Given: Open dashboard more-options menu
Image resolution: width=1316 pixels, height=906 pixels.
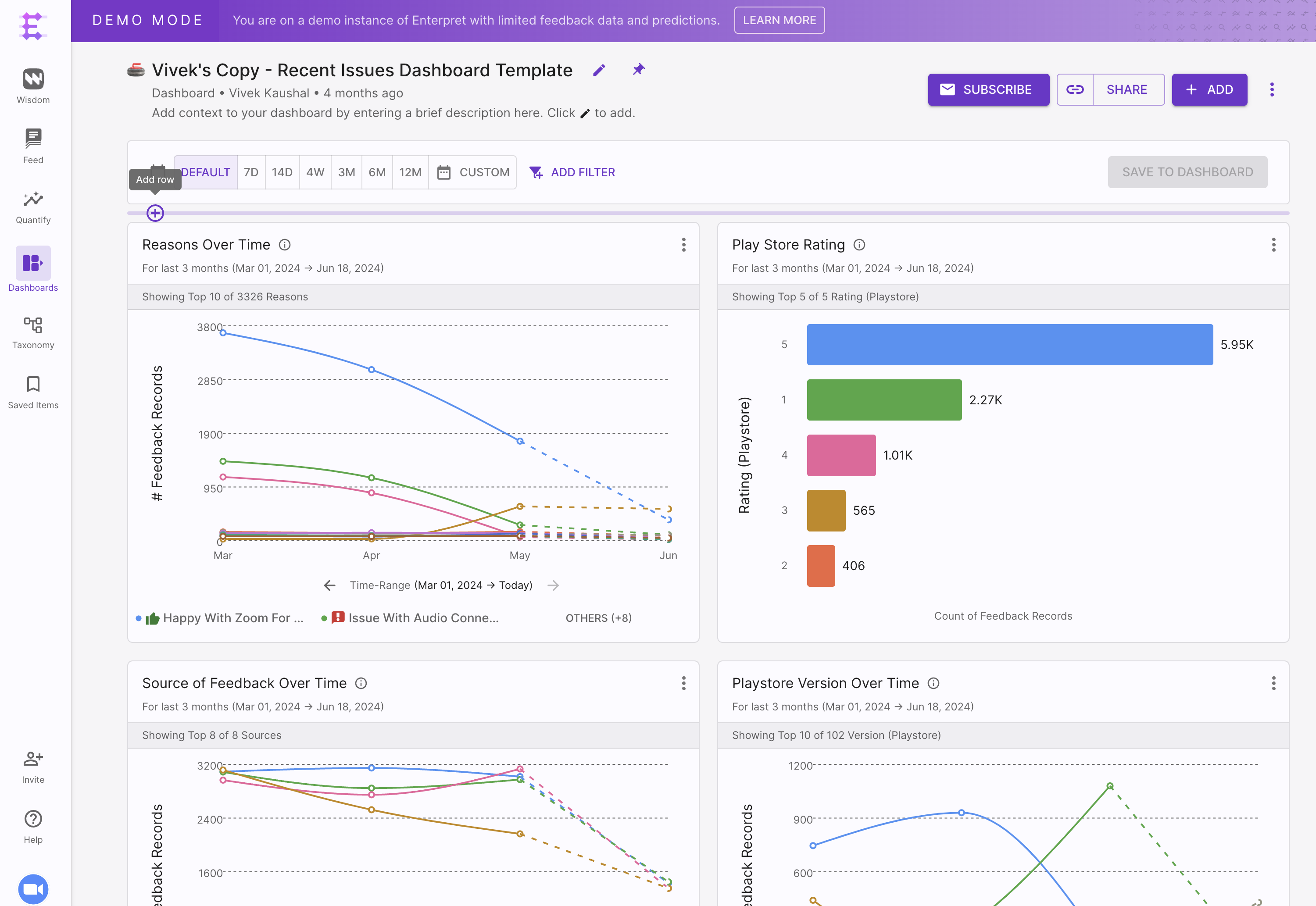Looking at the screenshot, I should [x=1272, y=90].
